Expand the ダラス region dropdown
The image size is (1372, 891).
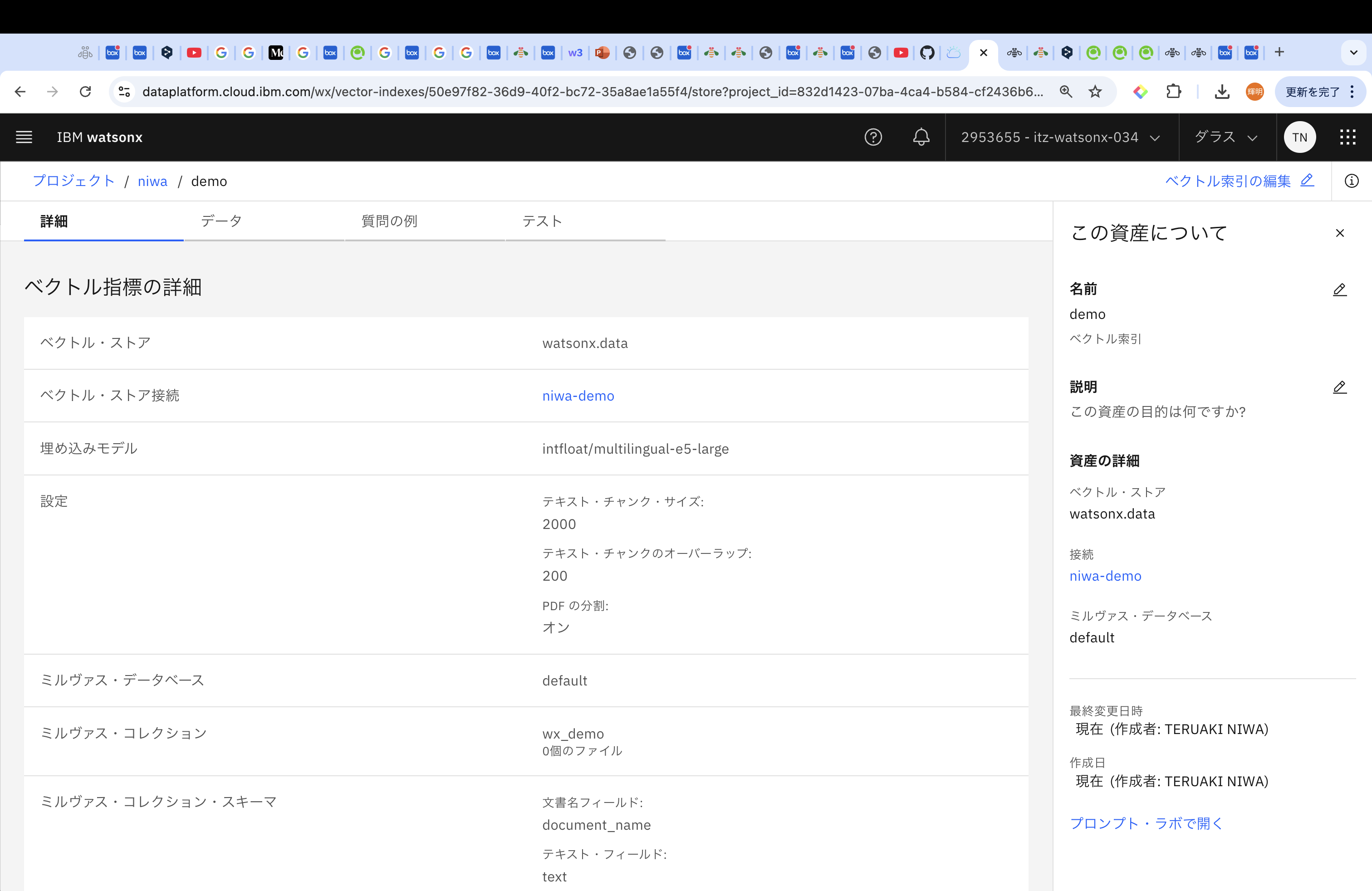pyautogui.click(x=1225, y=137)
